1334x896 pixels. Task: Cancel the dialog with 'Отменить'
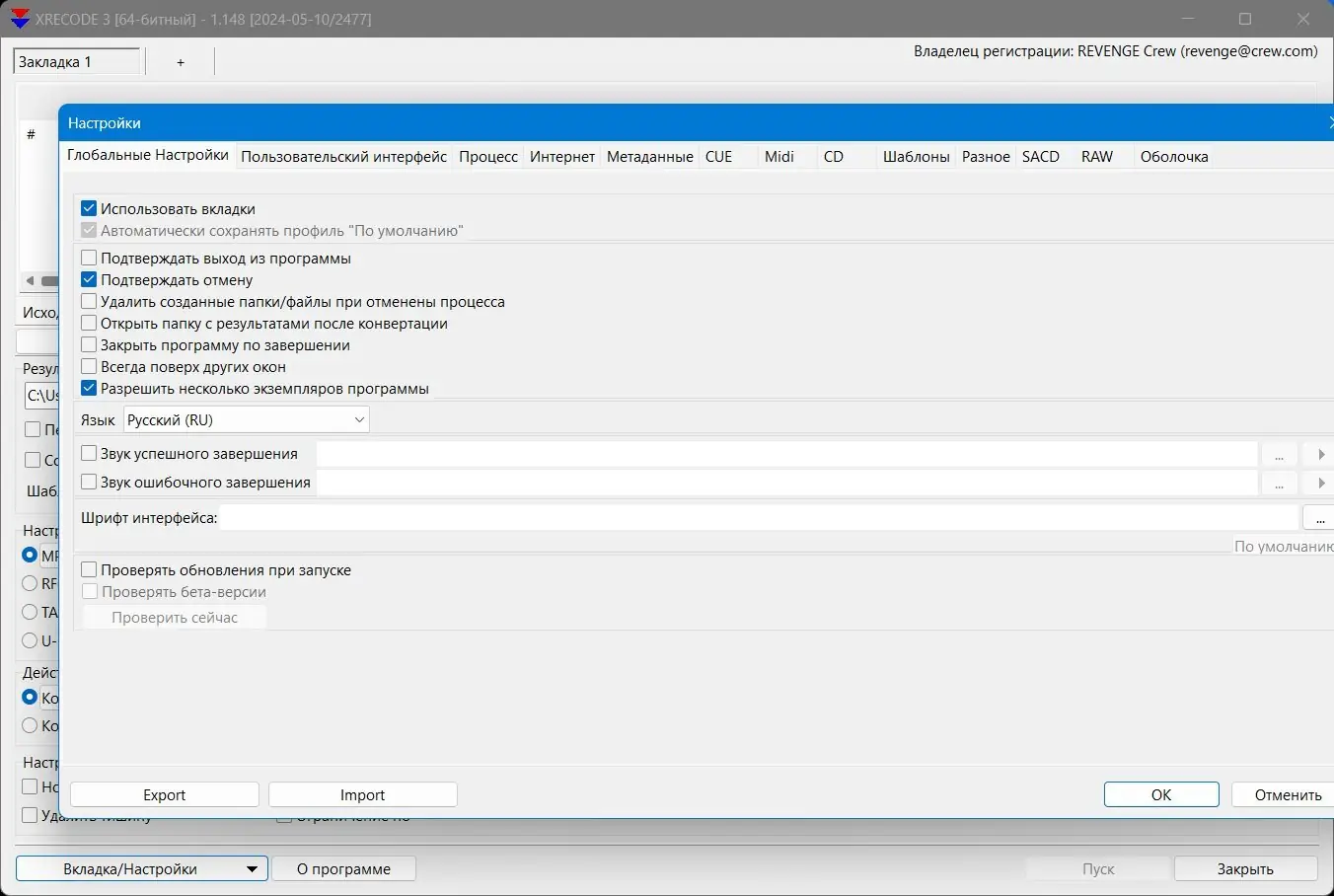(x=1284, y=795)
